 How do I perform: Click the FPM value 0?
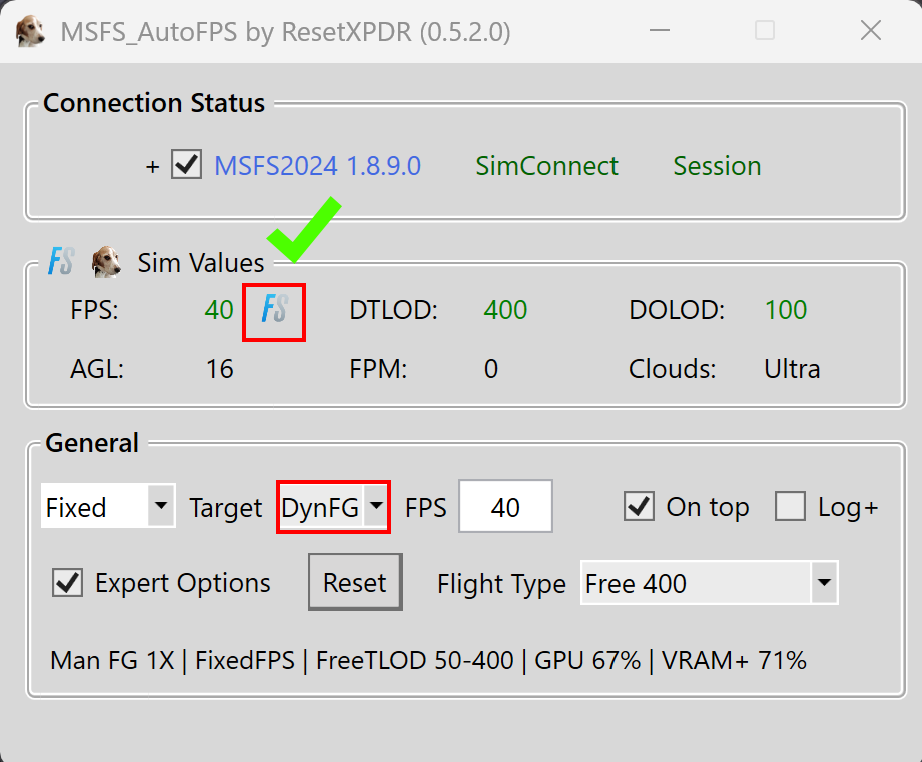point(491,369)
